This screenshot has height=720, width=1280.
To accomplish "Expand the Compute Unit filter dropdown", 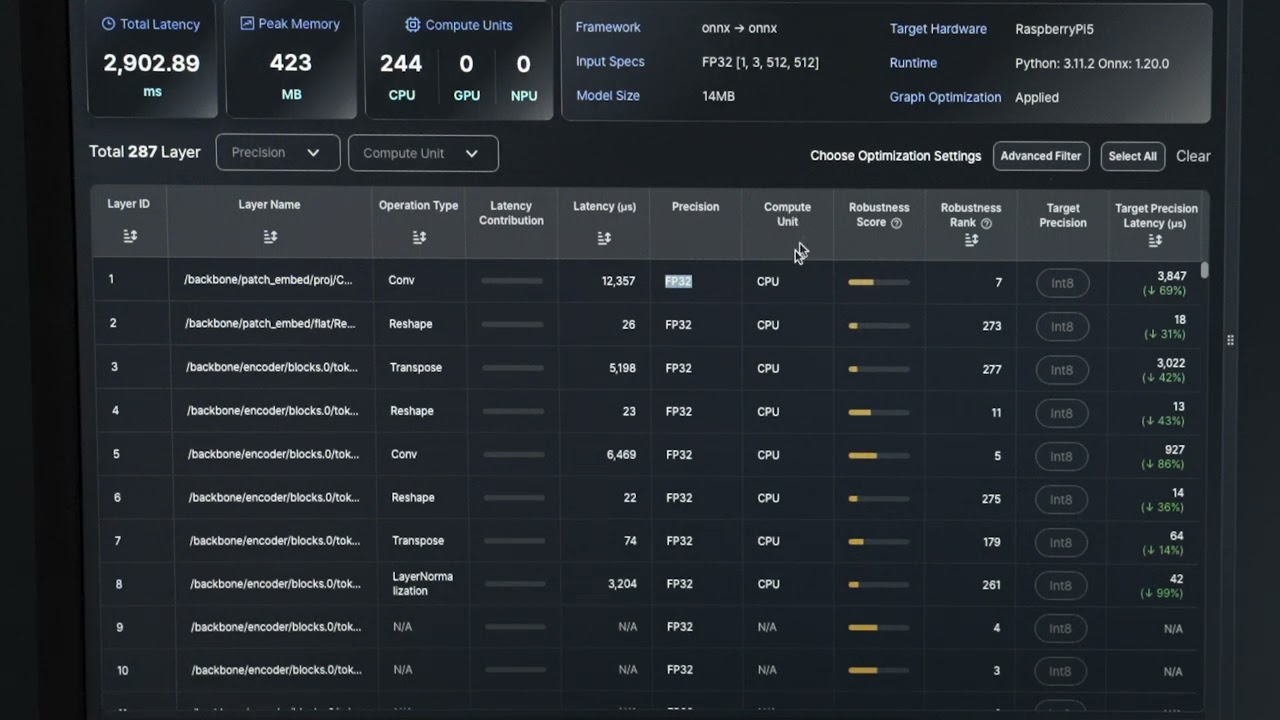I will [422, 153].
